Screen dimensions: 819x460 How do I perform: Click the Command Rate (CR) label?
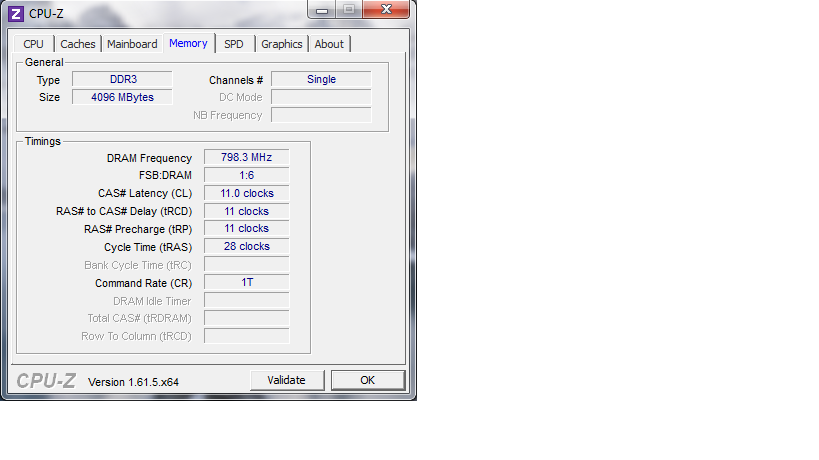pos(144,283)
